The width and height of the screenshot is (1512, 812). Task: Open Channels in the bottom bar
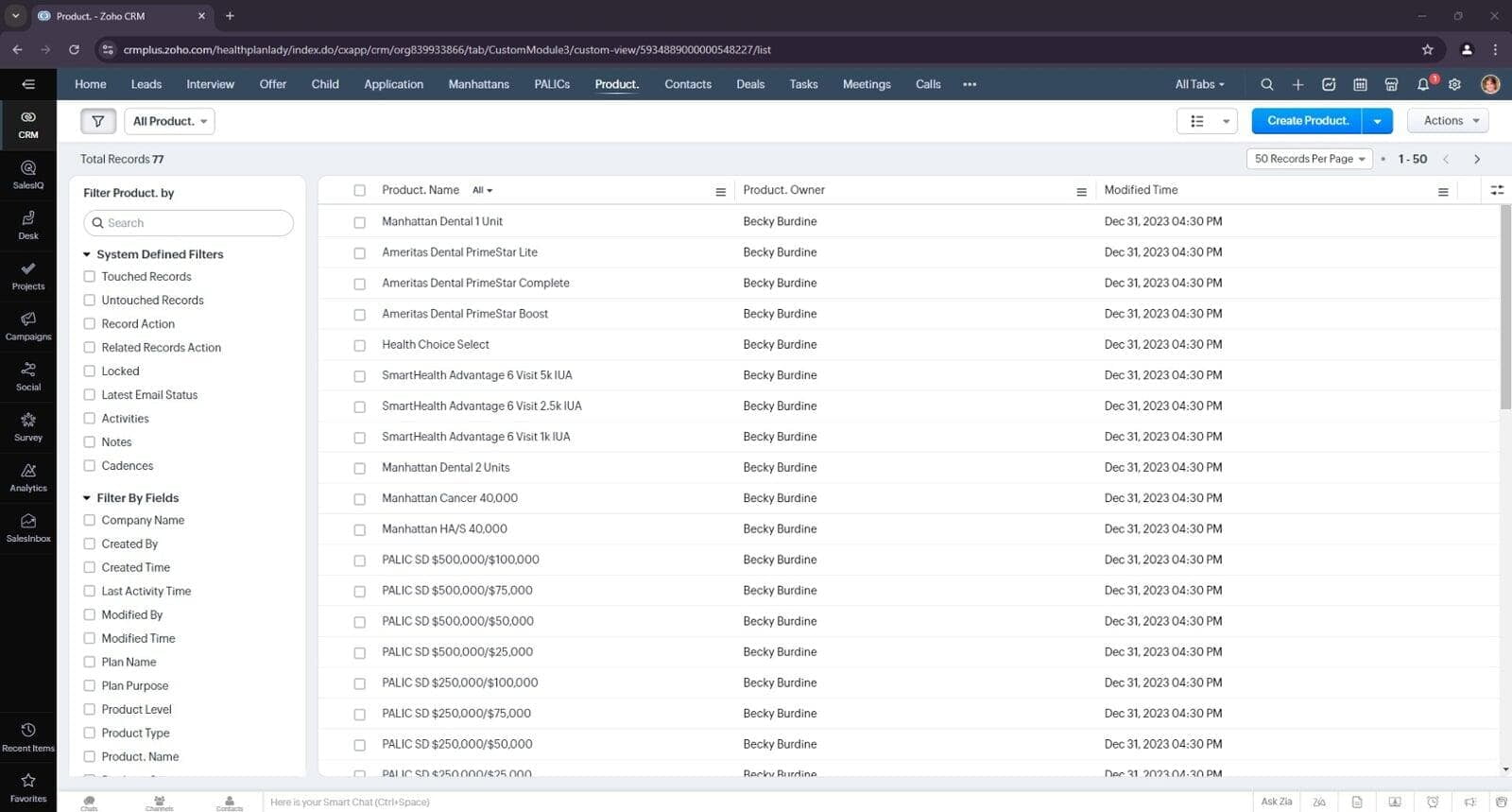pyautogui.click(x=159, y=803)
